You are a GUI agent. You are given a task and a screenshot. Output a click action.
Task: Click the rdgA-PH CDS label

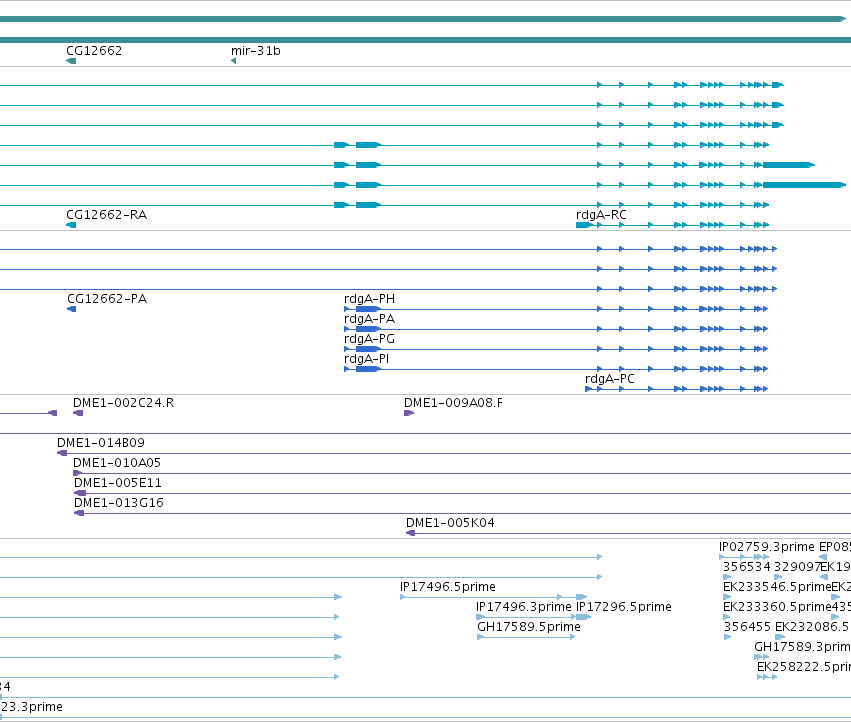(370, 299)
